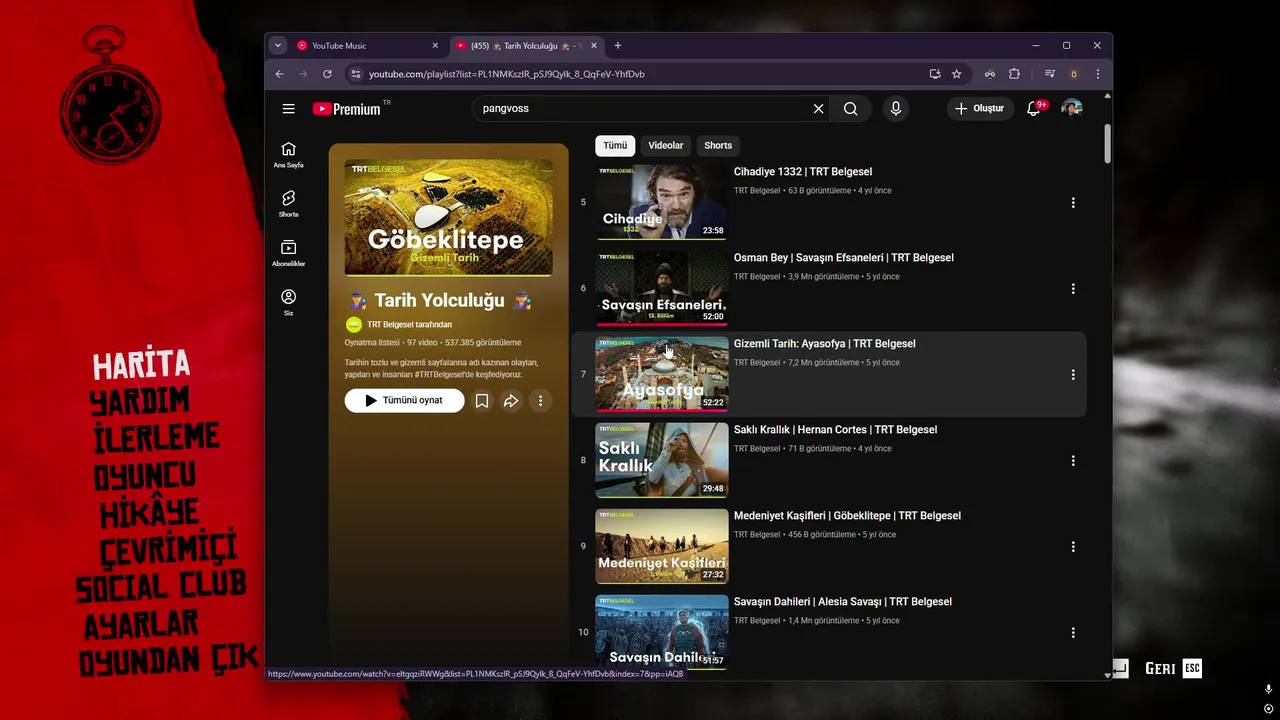Click the Geri ESC back prompt

click(1172, 668)
